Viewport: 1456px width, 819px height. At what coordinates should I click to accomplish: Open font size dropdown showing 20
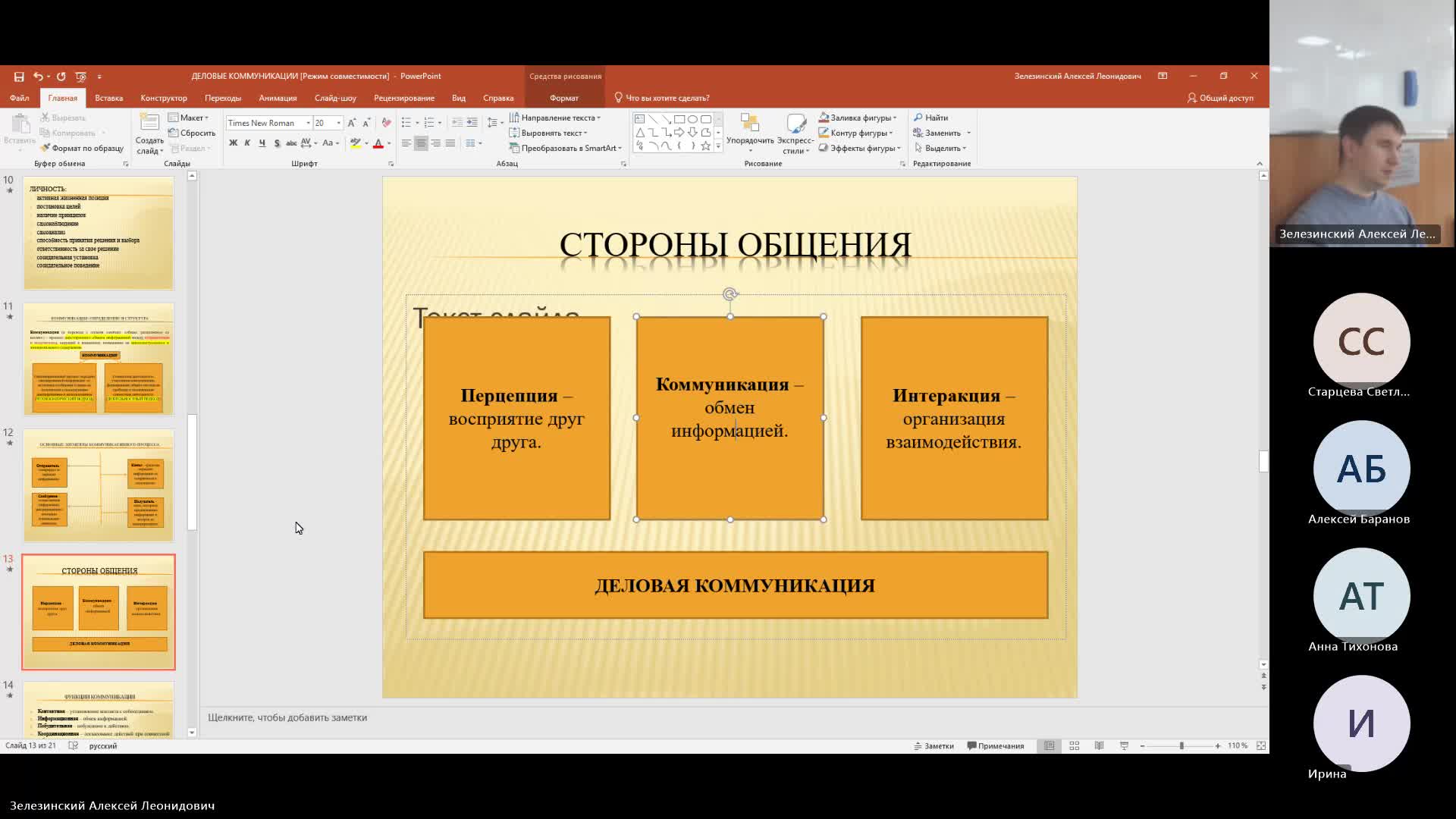(338, 123)
